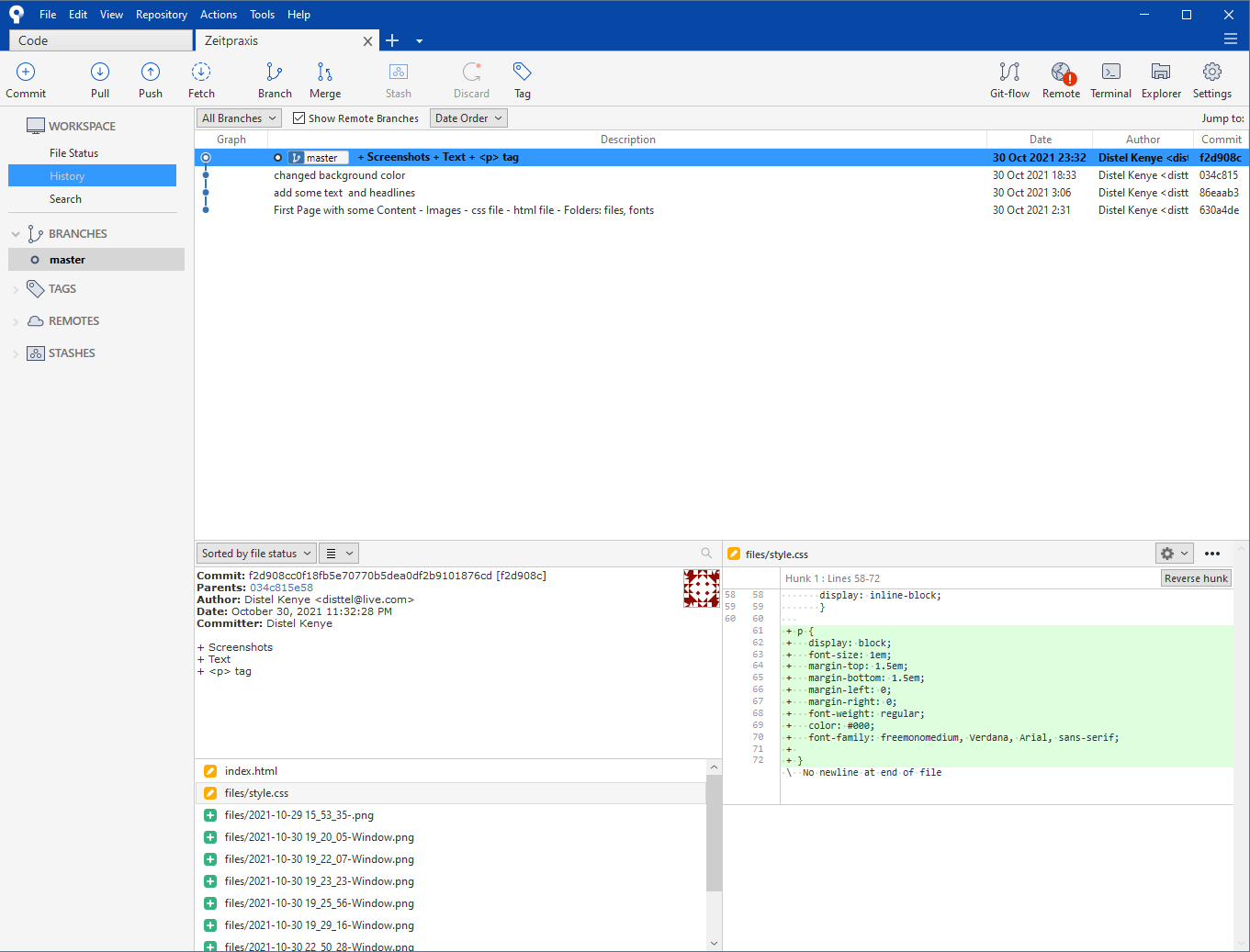This screenshot has height=952, width=1250.
Task: Expand the STASHES sidebar section
Action: [16, 353]
